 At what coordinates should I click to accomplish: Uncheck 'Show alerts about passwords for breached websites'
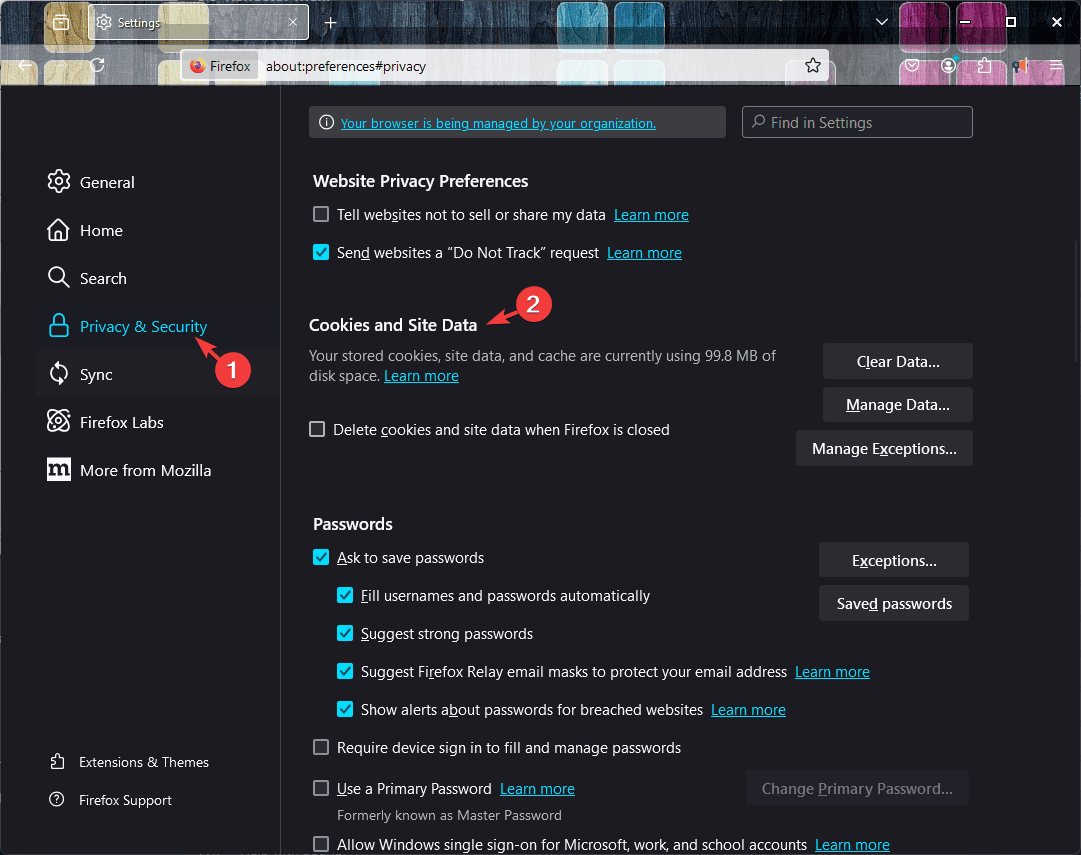(x=345, y=709)
